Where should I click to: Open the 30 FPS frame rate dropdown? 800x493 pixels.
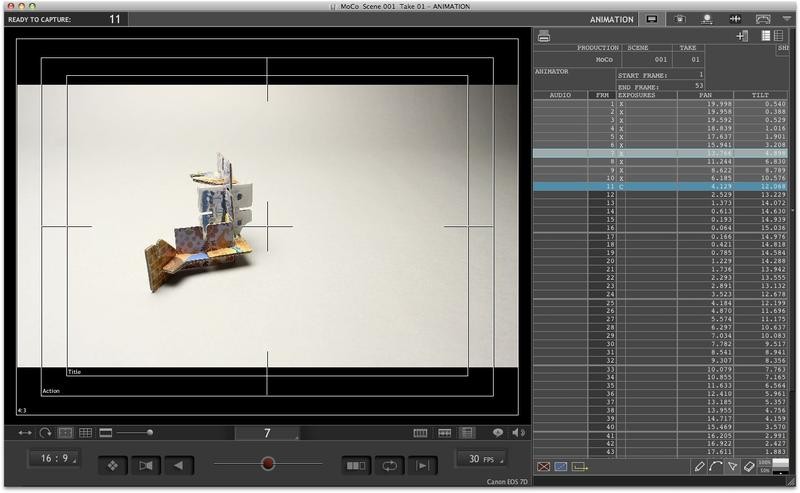481,458
